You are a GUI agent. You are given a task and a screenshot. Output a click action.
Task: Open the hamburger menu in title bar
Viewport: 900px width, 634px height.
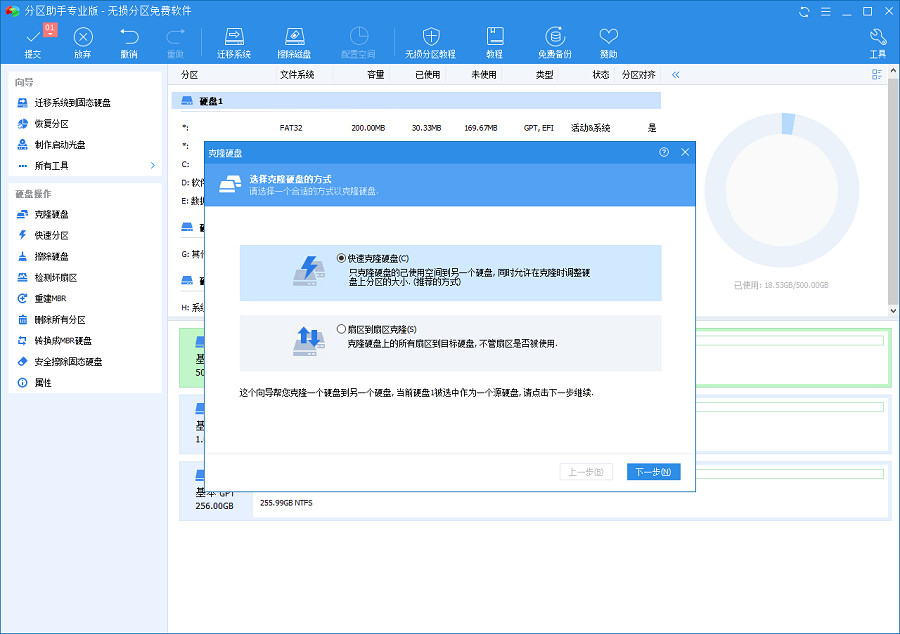coord(825,11)
